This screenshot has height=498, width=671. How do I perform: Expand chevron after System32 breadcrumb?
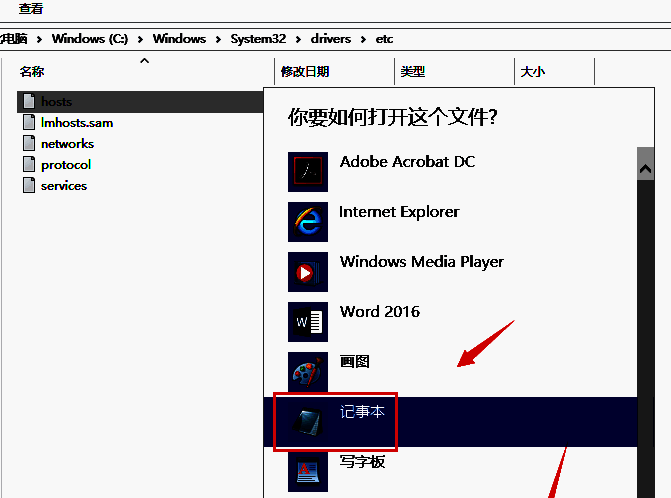[x=298, y=39]
